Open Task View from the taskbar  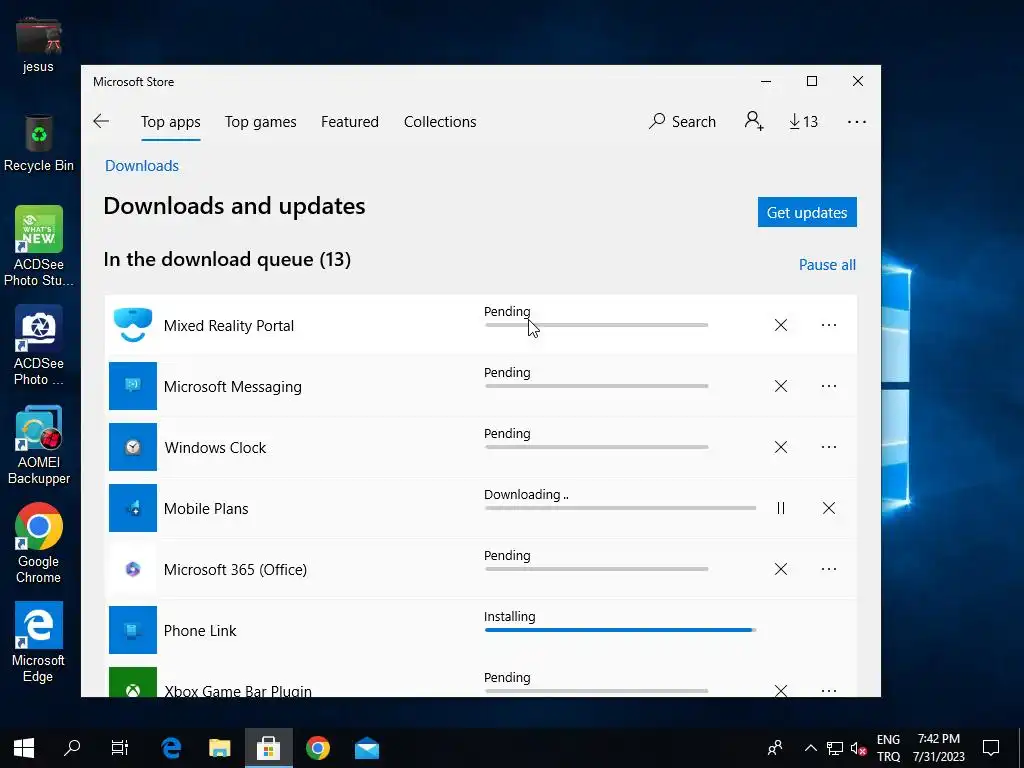click(120, 748)
